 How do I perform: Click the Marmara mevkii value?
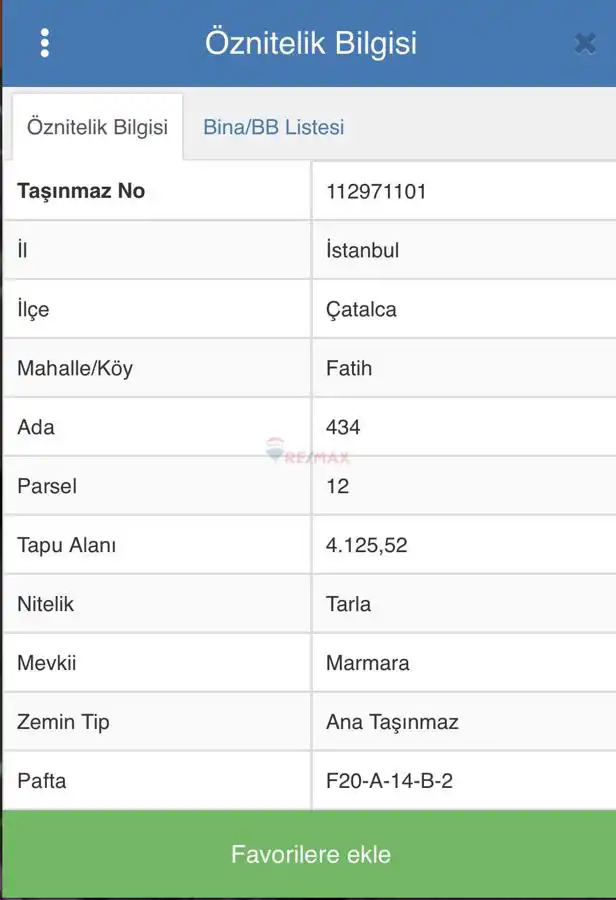tap(367, 663)
